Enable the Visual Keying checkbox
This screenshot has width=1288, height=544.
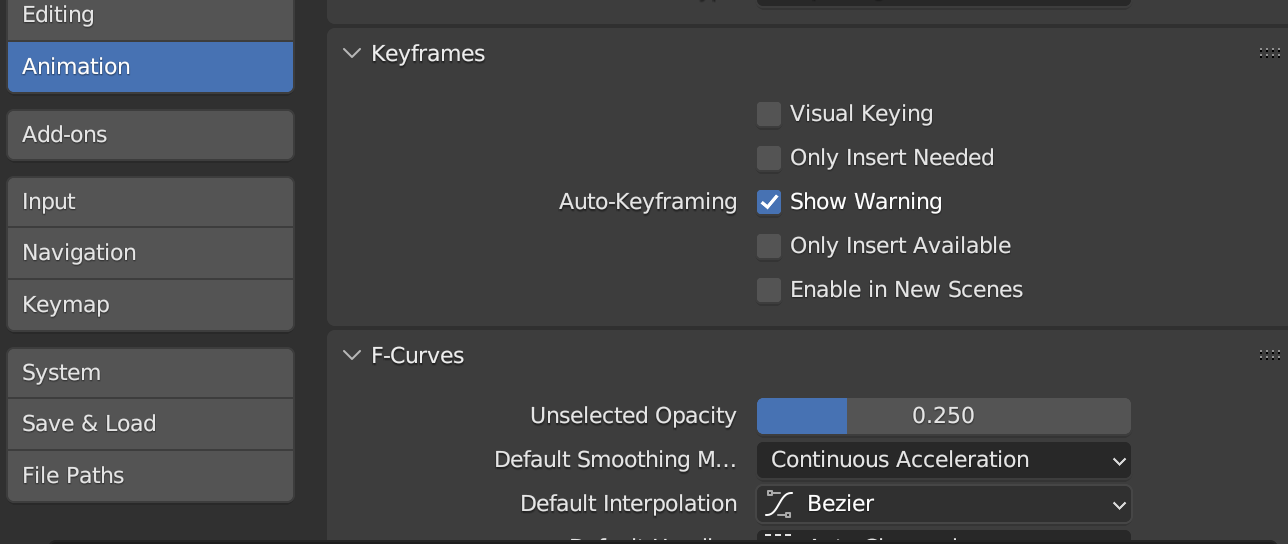point(769,114)
